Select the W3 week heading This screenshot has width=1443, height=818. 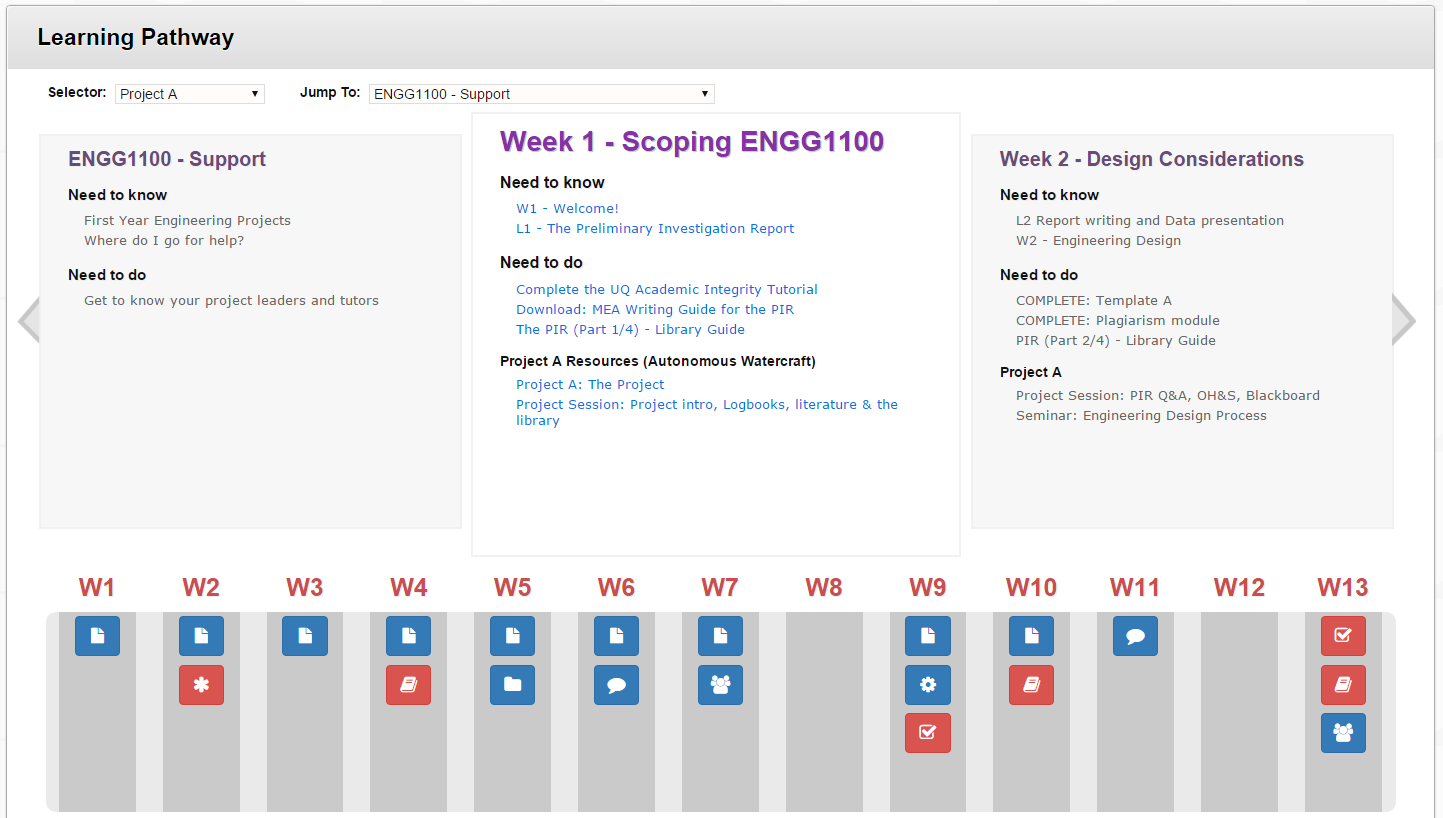[305, 587]
